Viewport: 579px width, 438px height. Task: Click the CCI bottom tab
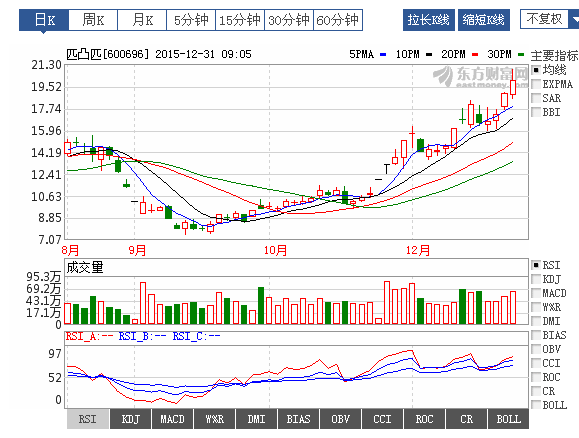pos(382,419)
